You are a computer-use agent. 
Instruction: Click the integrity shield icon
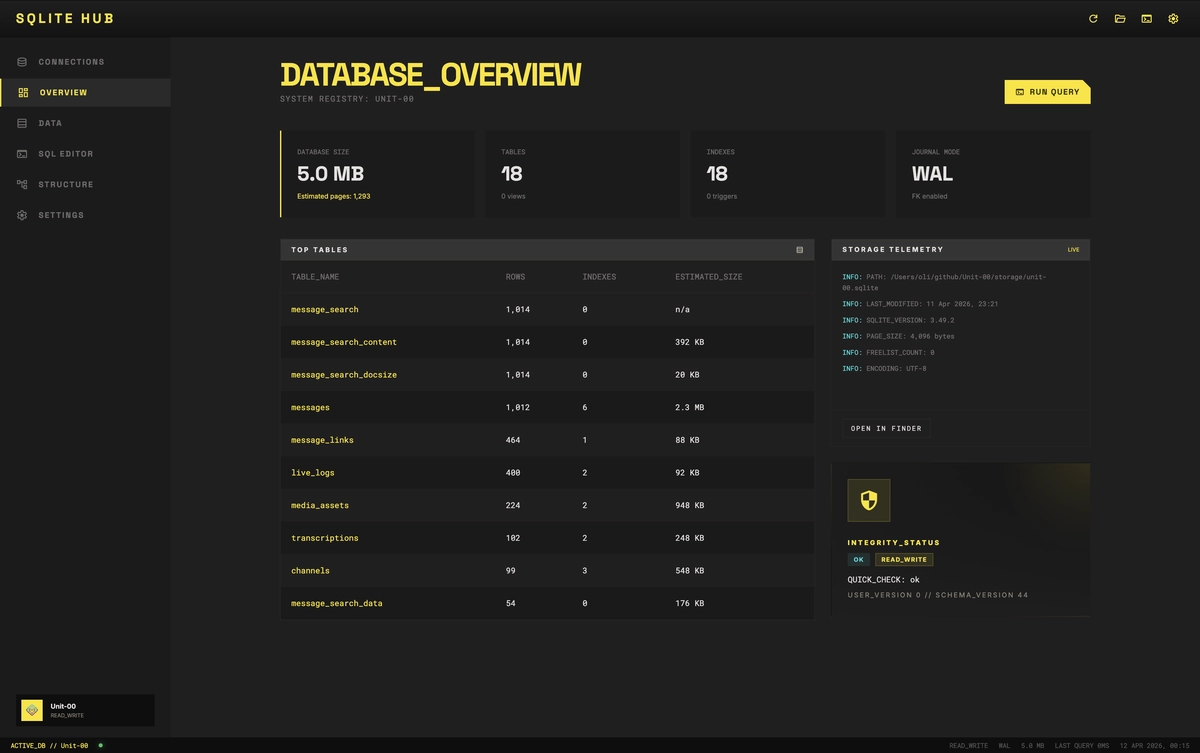(868, 501)
